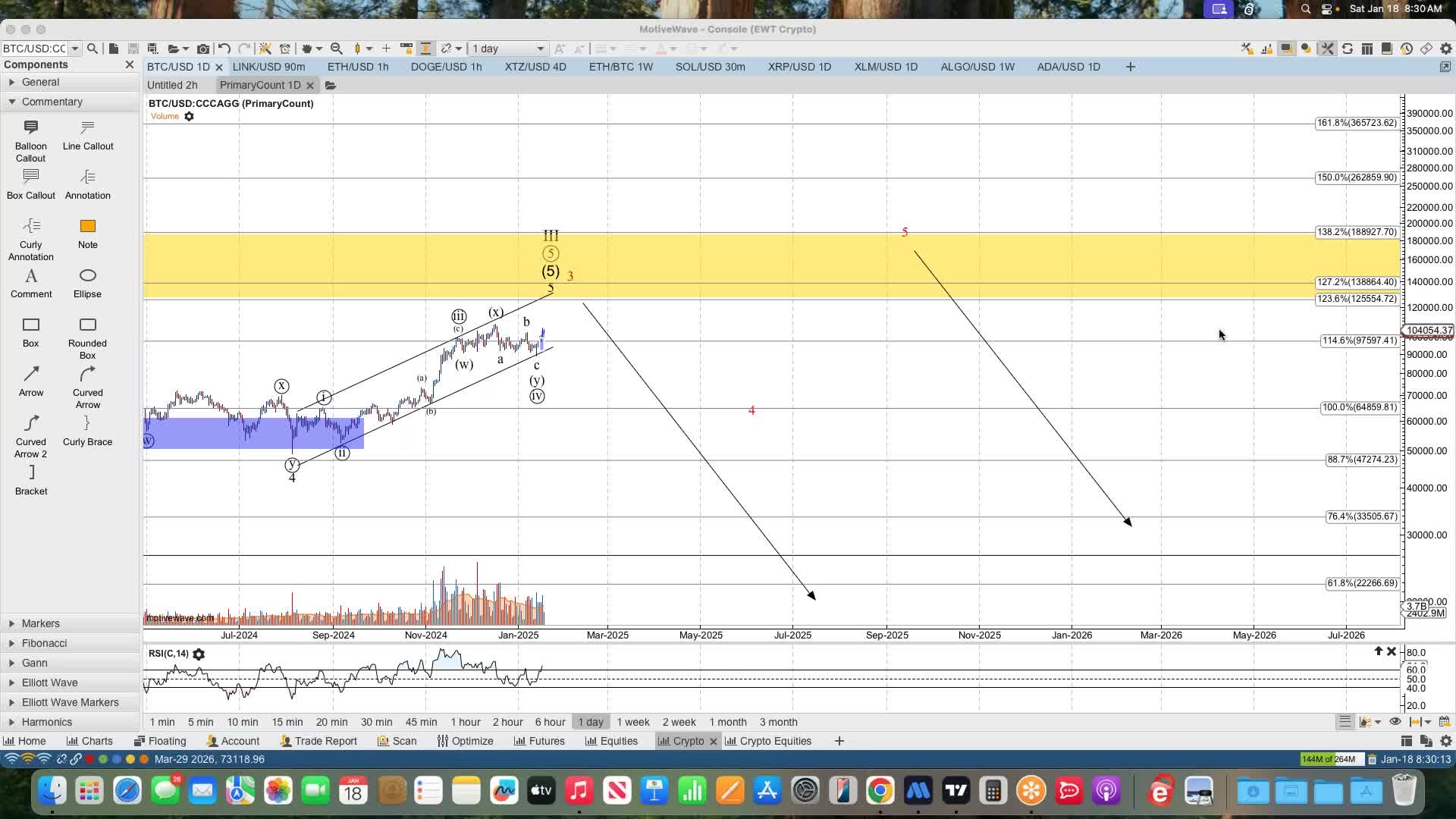Screen dimensions: 1456x819
Task: Click the BTC/USD symbol input field
Action: tap(34, 49)
